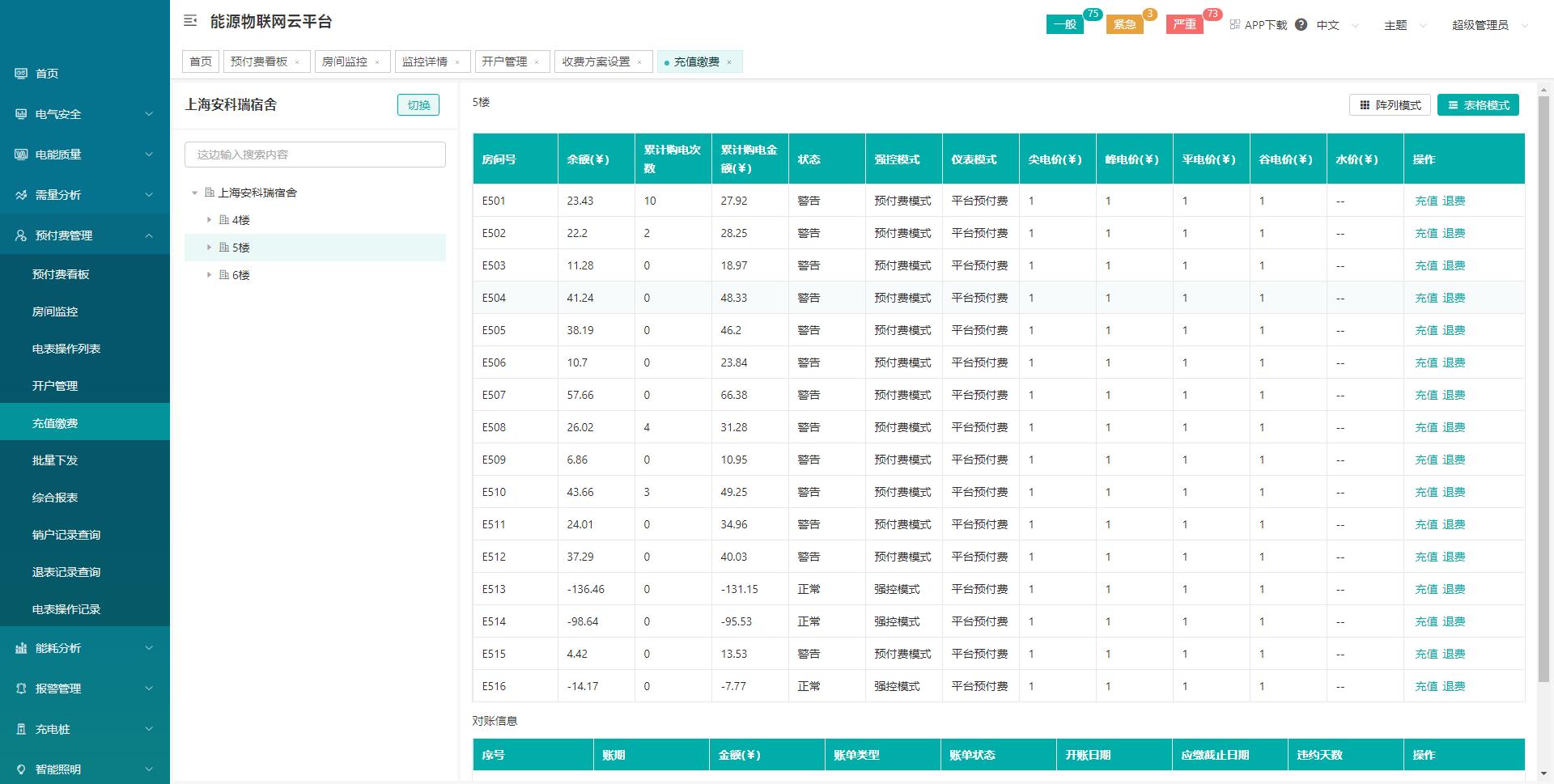This screenshot has width=1554, height=784.
Task: Enable 表格模式 display
Action: point(1478,104)
